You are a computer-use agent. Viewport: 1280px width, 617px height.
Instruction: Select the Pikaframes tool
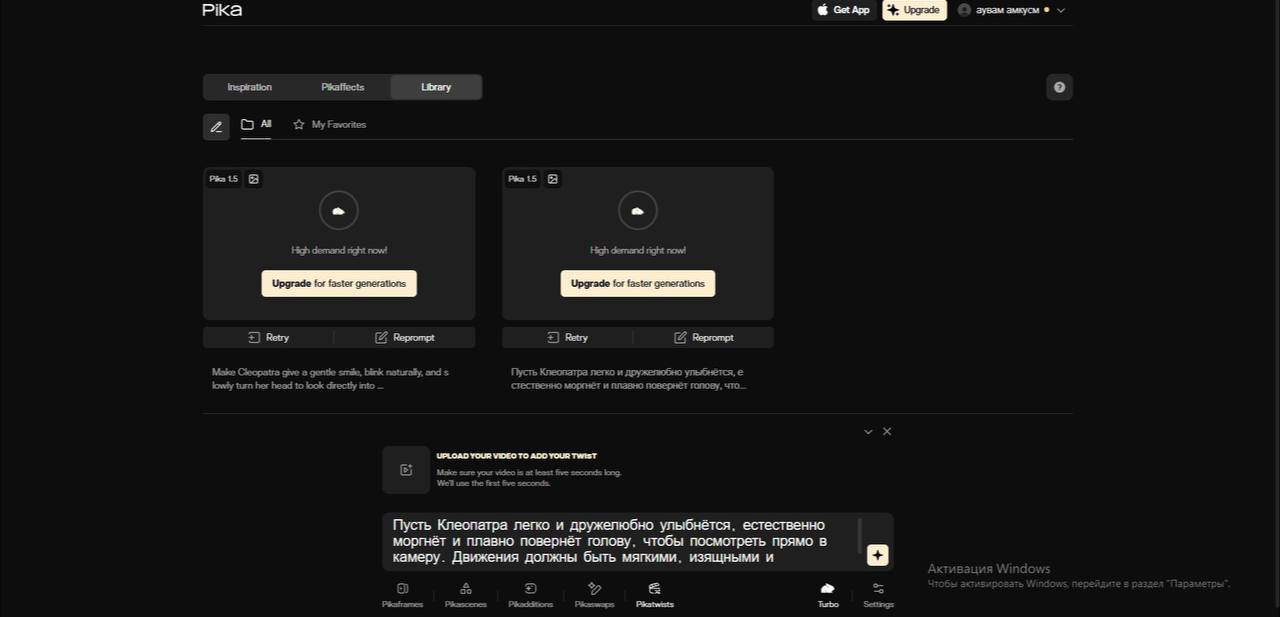coord(402,595)
